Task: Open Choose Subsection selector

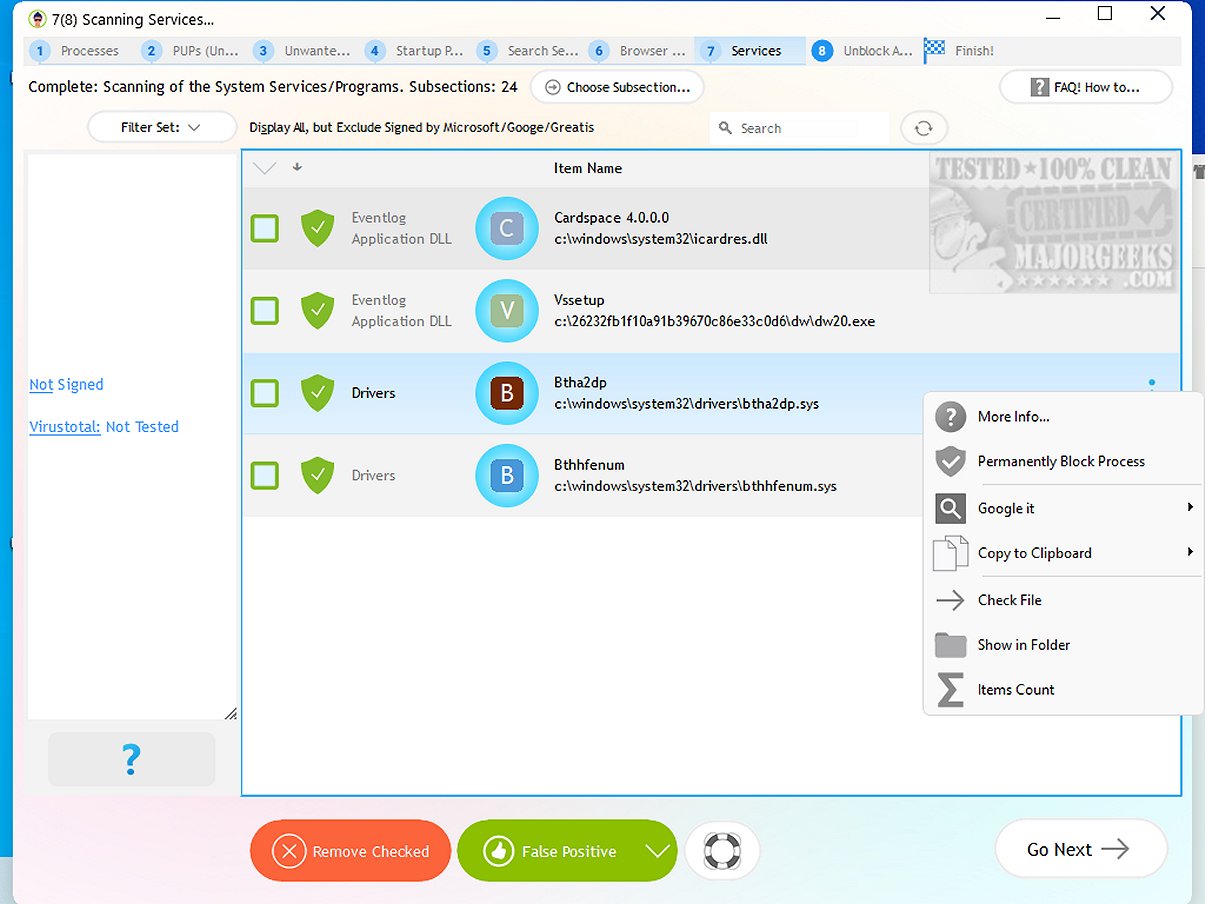Action: [x=617, y=87]
